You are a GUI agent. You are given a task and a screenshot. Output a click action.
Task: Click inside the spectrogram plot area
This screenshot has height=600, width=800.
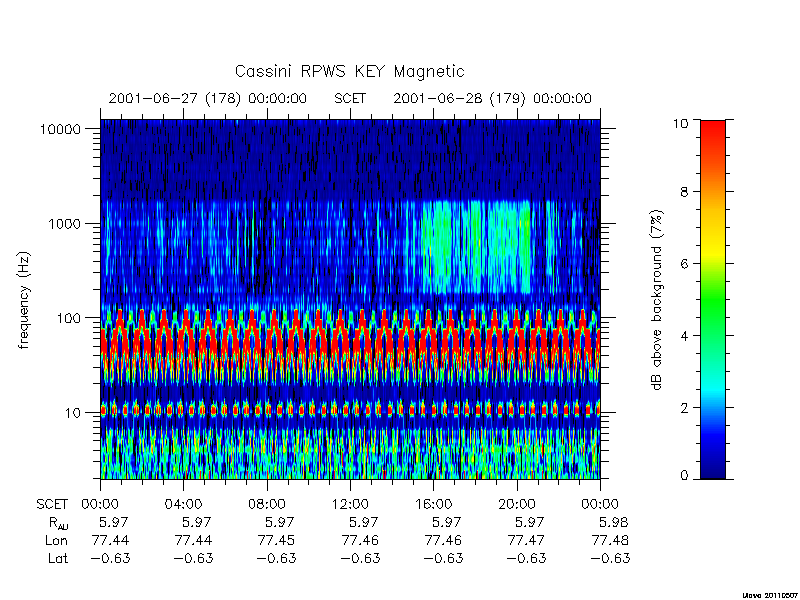click(x=350, y=299)
